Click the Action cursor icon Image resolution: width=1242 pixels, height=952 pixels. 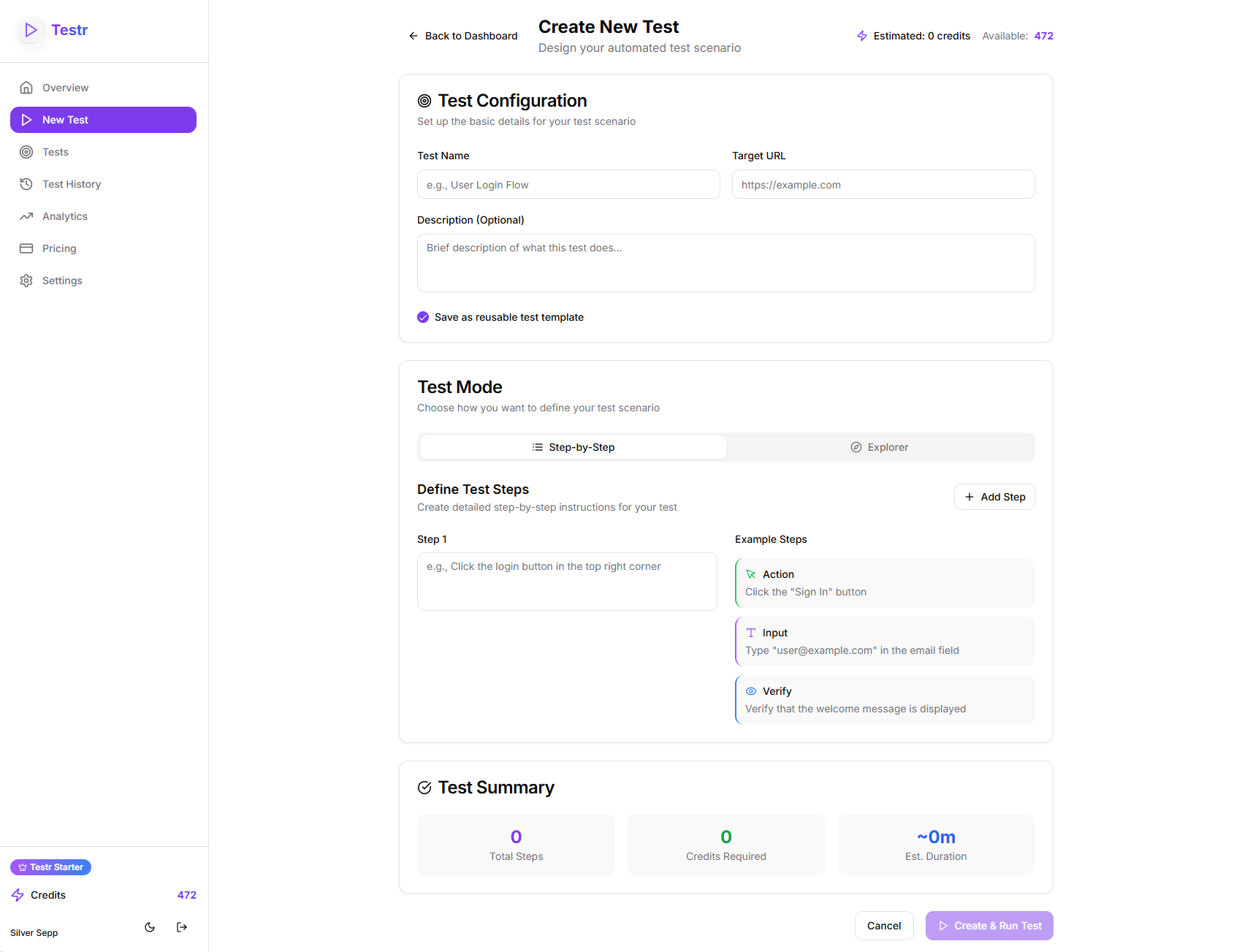(751, 574)
